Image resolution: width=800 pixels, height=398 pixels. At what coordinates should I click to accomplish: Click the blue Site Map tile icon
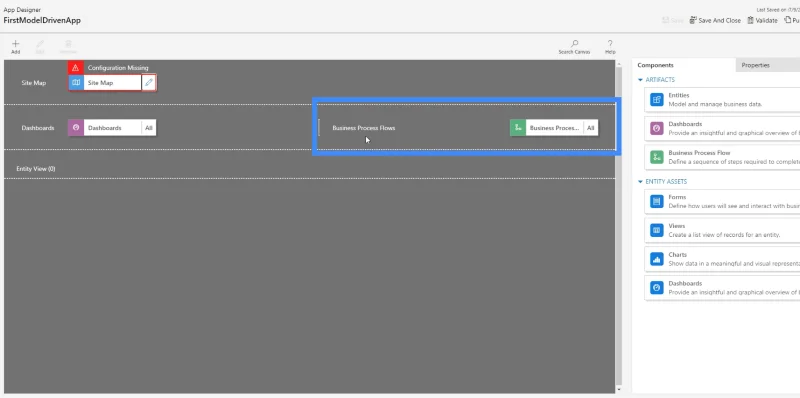(x=76, y=83)
